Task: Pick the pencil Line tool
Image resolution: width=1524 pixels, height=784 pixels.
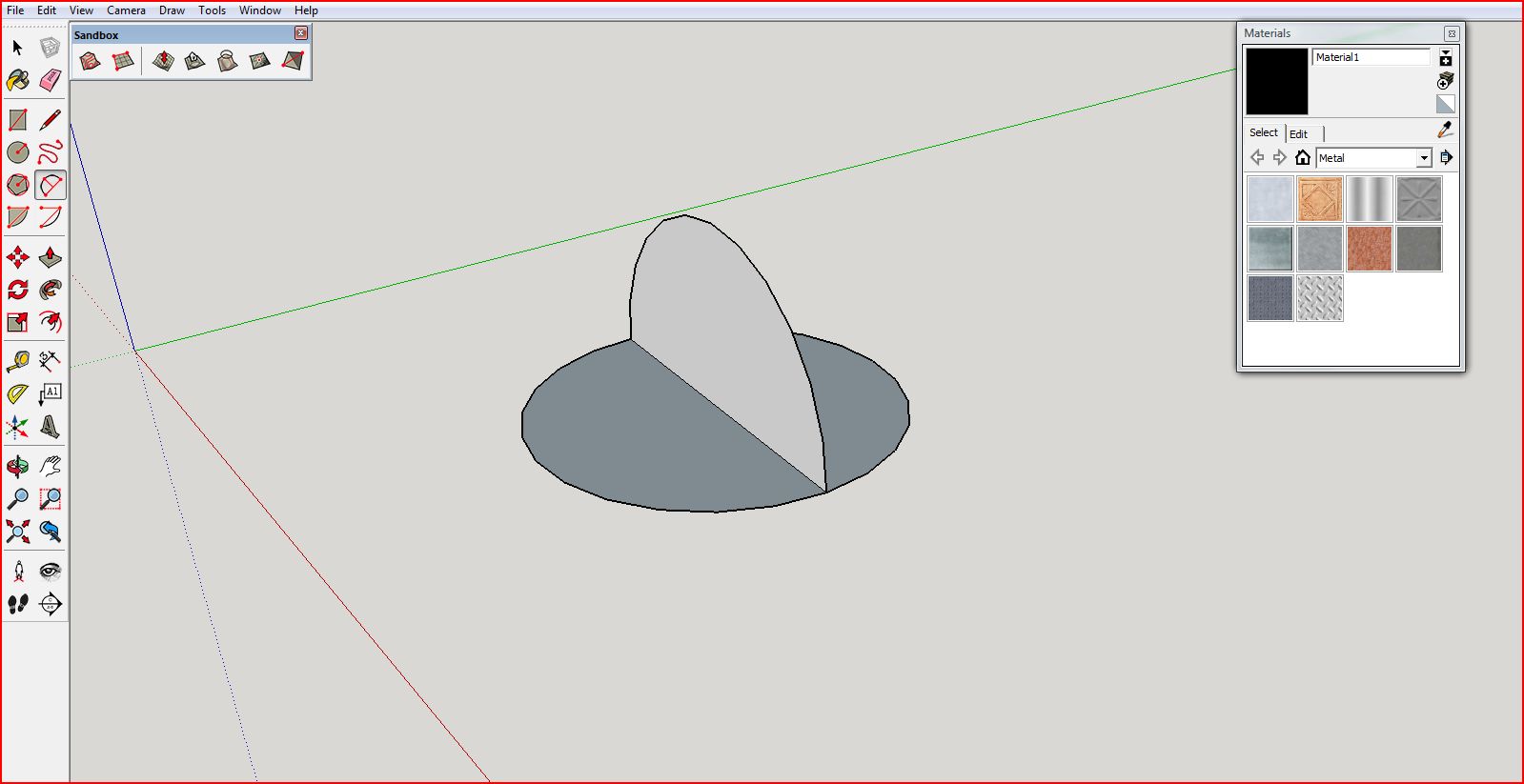Action: 50,120
